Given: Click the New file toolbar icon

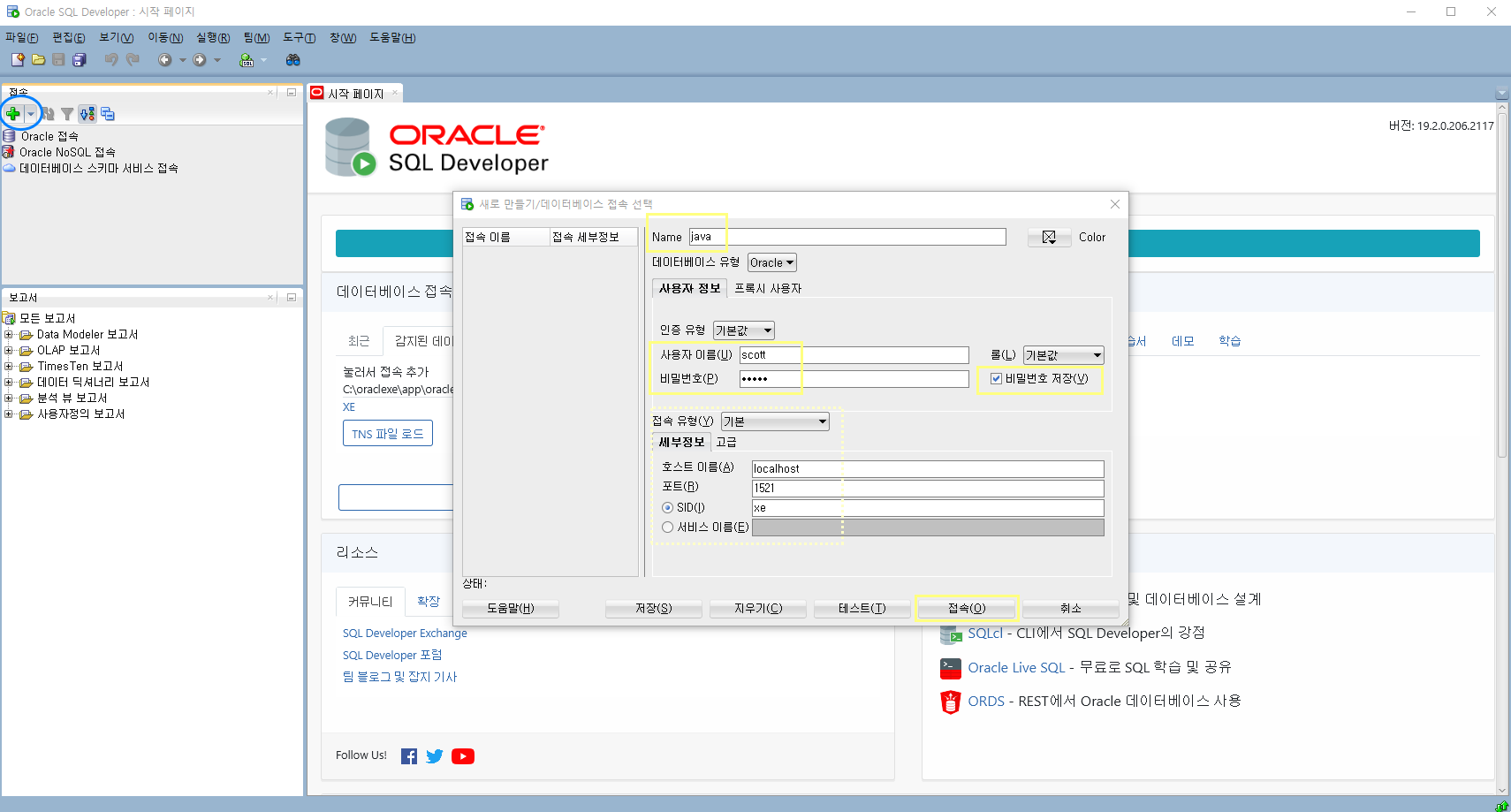Looking at the screenshot, I should 18,59.
